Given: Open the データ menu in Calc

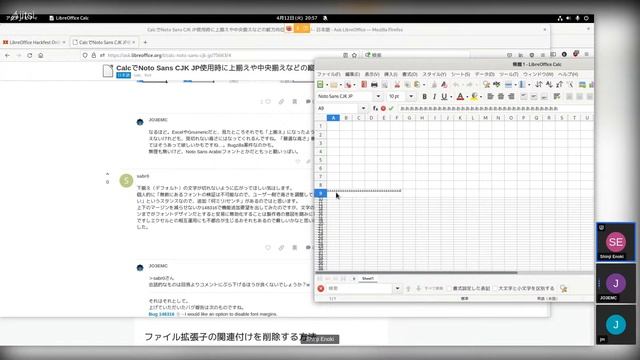Looking at the screenshot, I should [484, 74].
